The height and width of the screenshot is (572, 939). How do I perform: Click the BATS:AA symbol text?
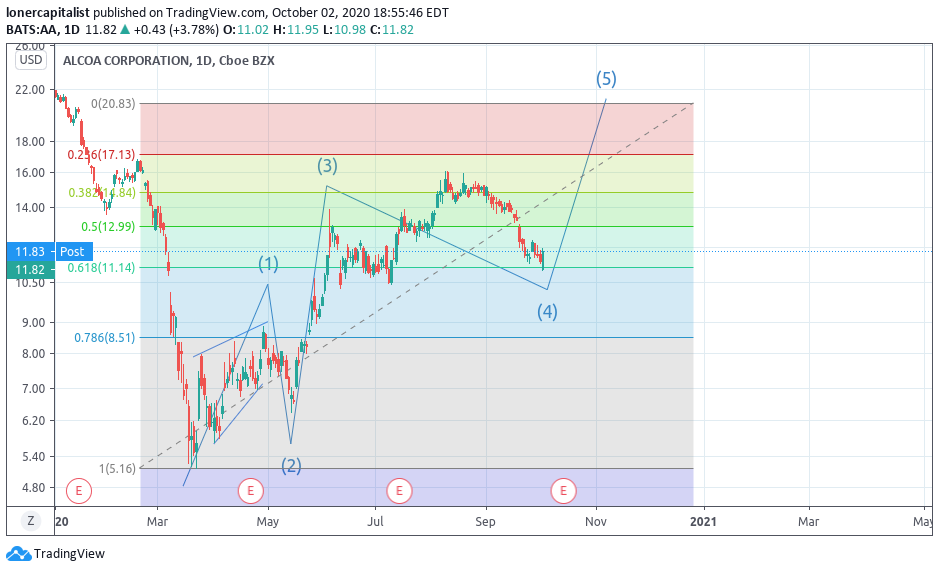(x=31, y=29)
